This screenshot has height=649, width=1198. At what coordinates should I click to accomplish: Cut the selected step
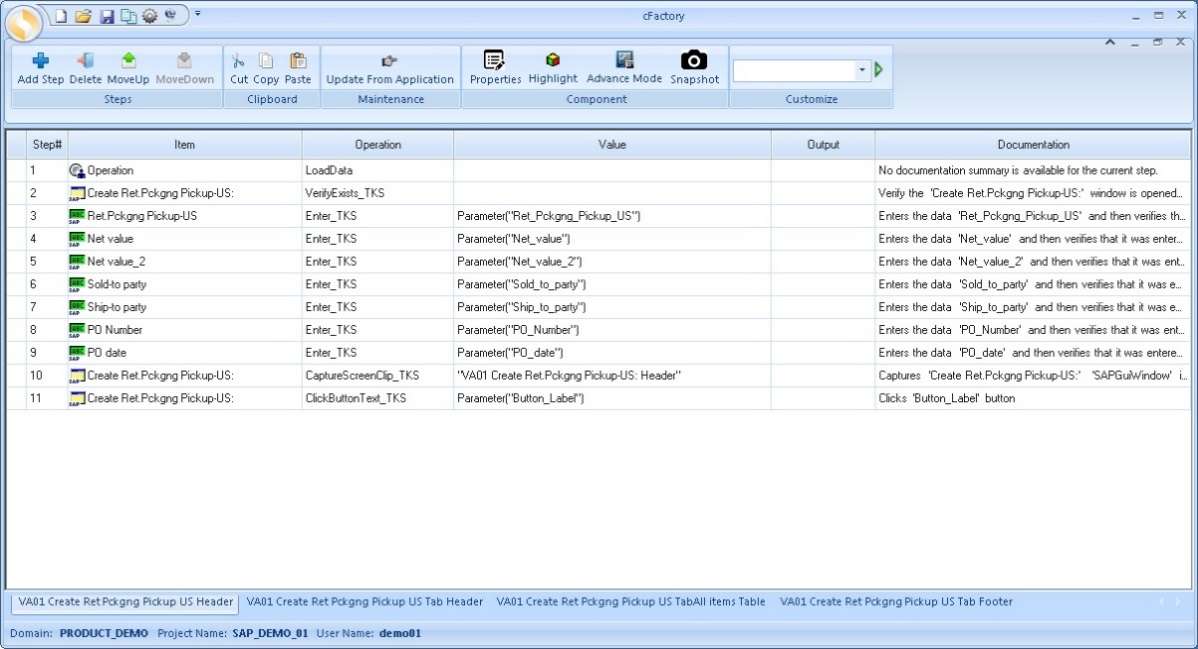click(x=238, y=68)
